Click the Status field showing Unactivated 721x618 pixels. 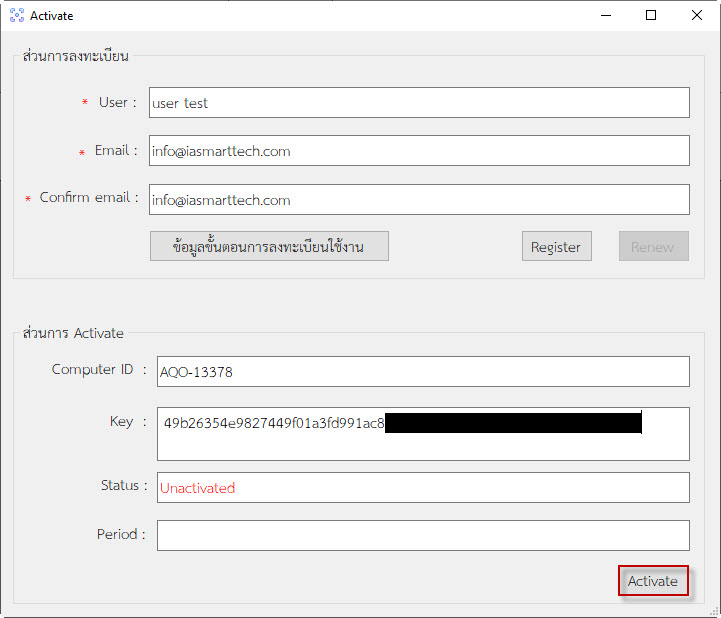point(423,487)
